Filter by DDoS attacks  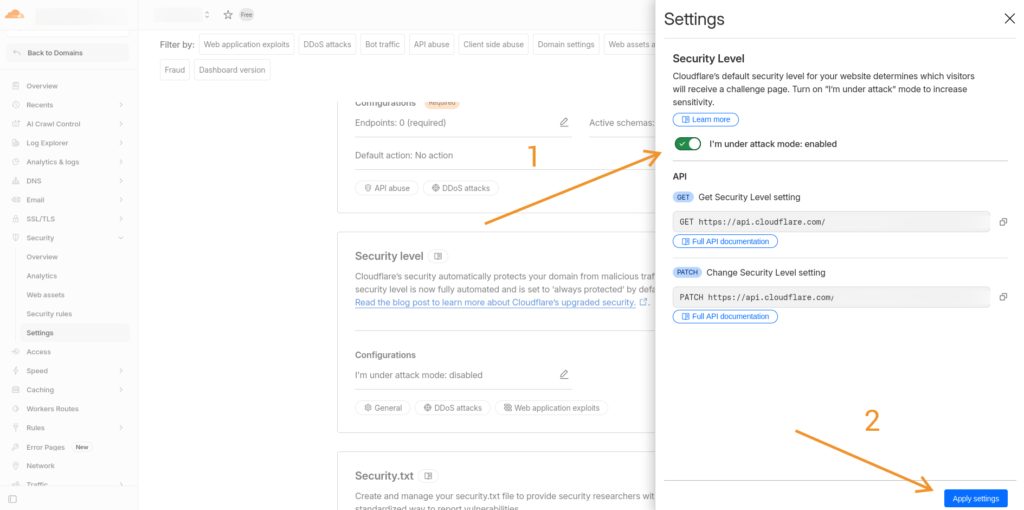[x=325, y=44]
